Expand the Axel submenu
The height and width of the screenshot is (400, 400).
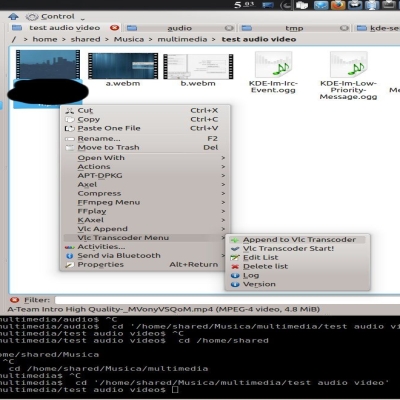(x=145, y=185)
